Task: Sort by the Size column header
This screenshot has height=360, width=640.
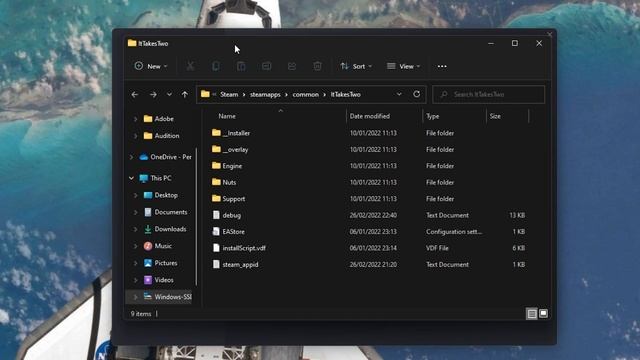Action: pyautogui.click(x=495, y=116)
